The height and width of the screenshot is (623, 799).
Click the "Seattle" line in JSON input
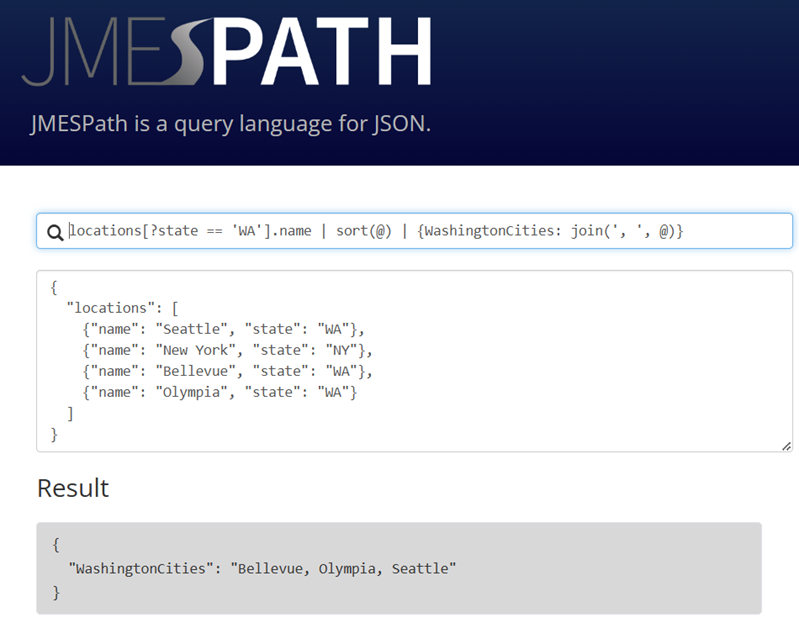[x=223, y=330]
